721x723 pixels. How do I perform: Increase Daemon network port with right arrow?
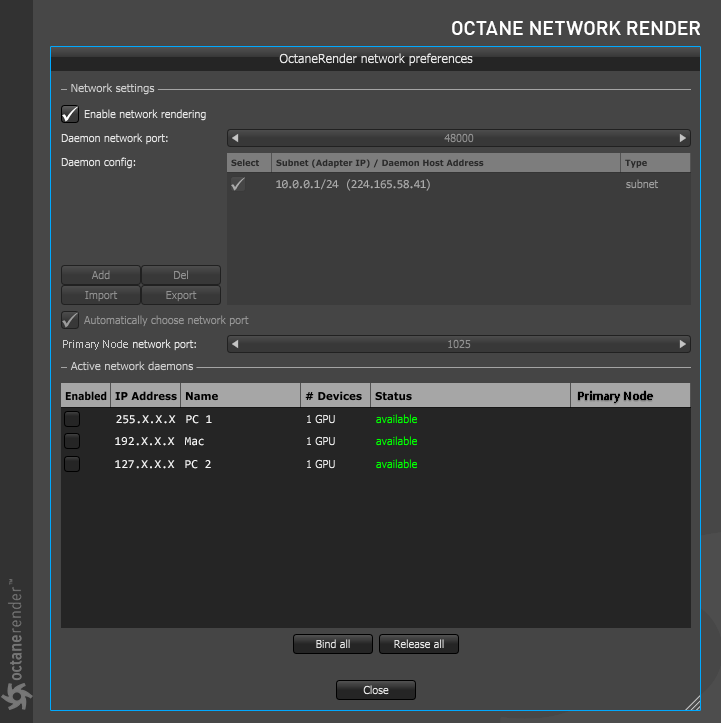(x=682, y=138)
